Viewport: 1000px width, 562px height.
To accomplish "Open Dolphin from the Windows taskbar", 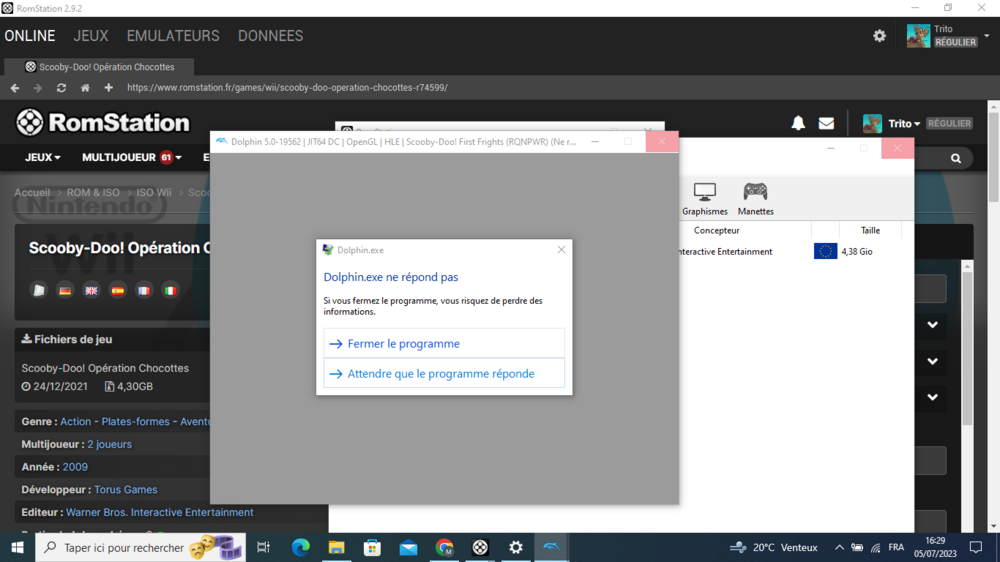I will 550,547.
